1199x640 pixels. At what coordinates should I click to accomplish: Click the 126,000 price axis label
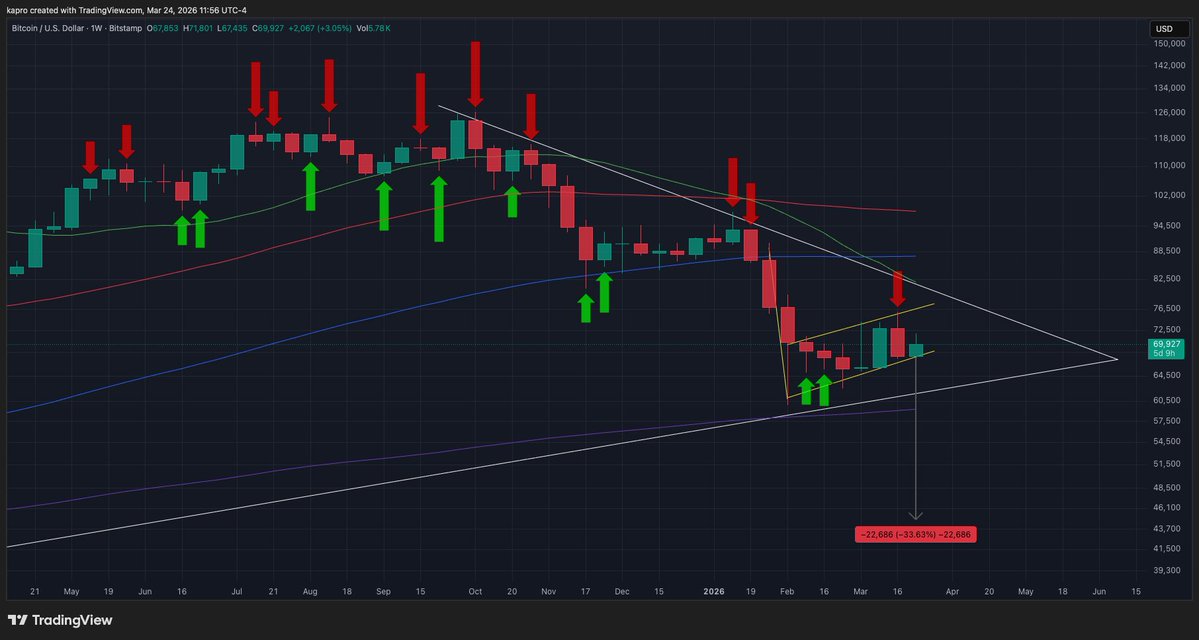(x=1169, y=112)
